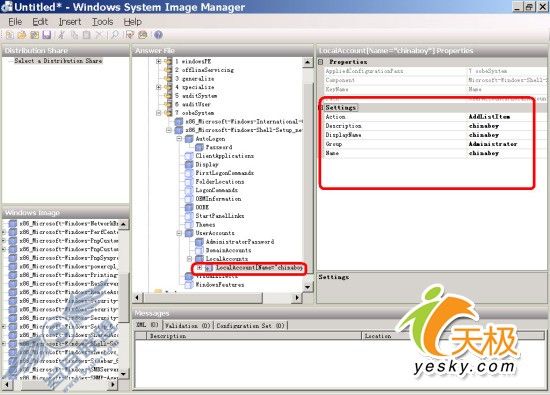Viewport: 550px width, 395px height.
Task: Select the FolderLocations tree node
Action: pos(220,182)
